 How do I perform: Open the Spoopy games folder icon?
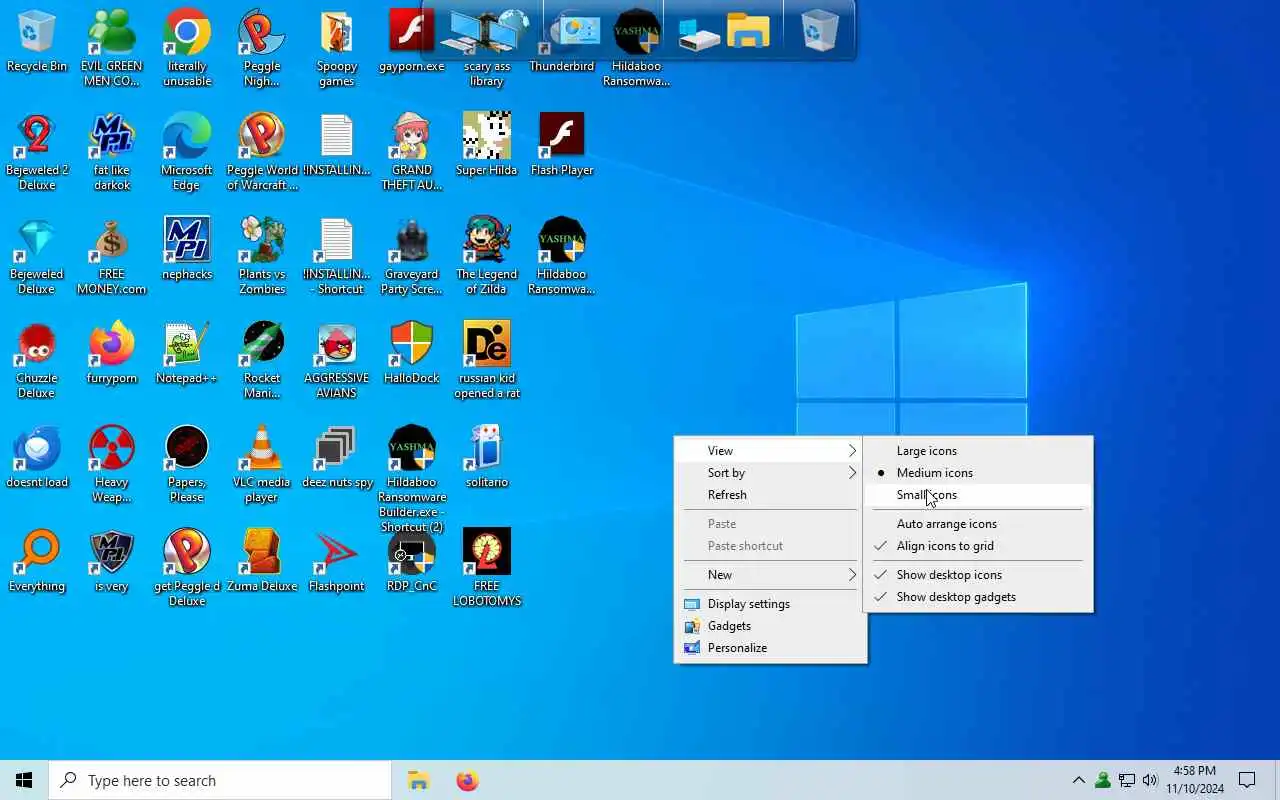coord(337,48)
